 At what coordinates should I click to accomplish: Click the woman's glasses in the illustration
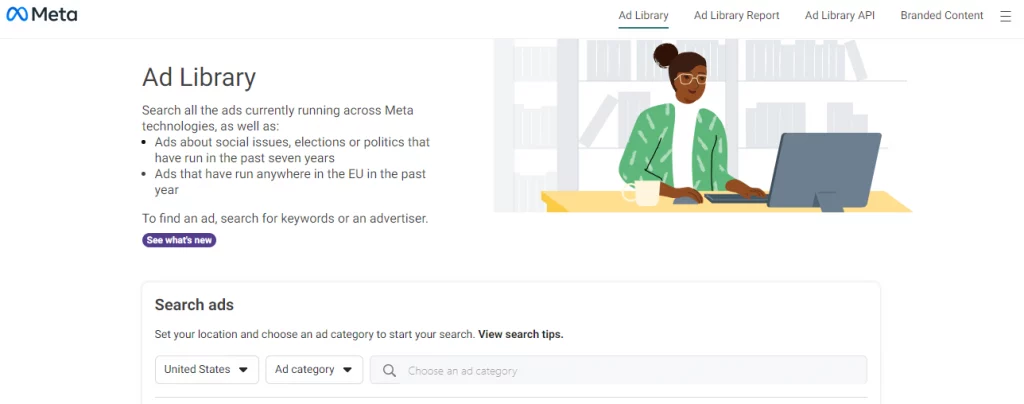tap(689, 78)
